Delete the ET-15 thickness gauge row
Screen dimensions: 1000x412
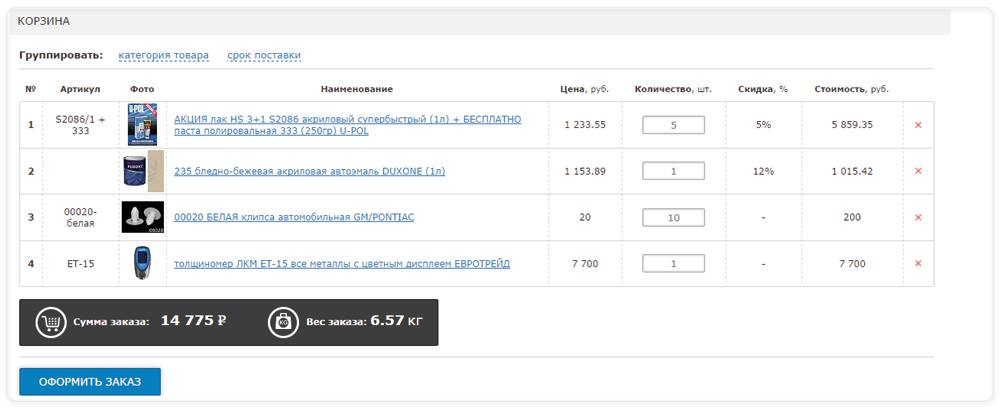918,263
